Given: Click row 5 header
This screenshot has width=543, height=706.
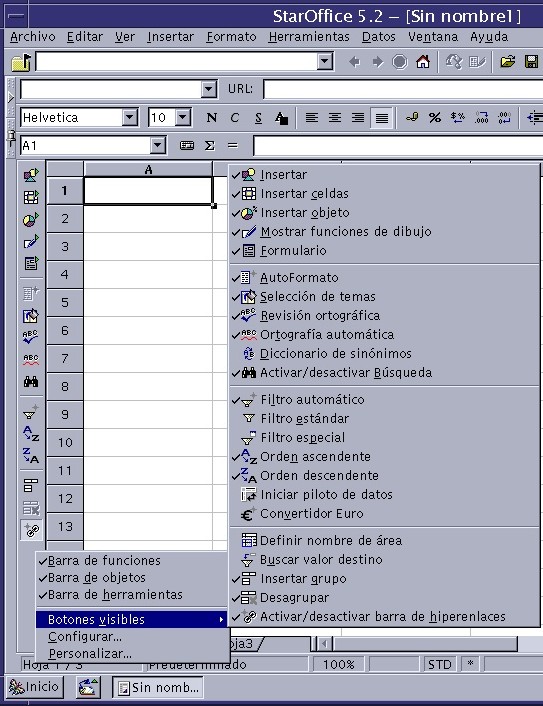Looking at the screenshot, I should [x=65, y=302].
